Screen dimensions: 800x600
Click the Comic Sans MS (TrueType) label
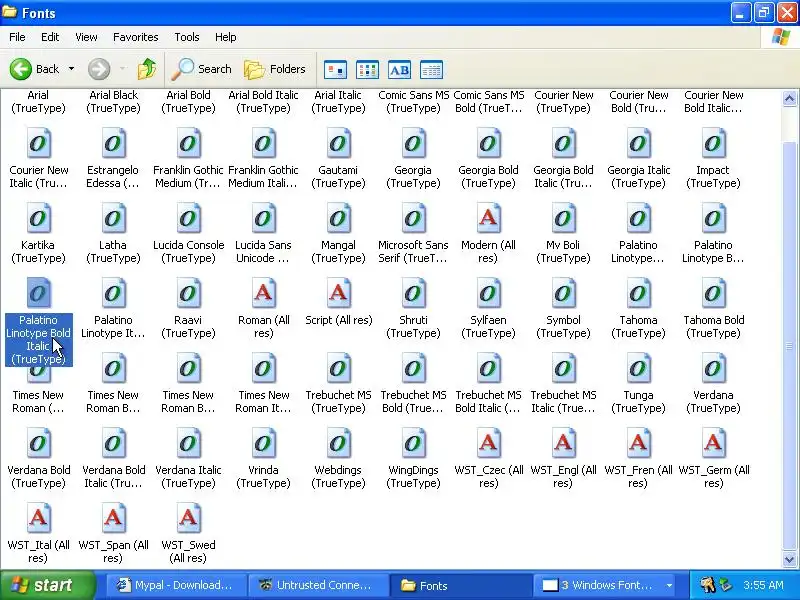(x=414, y=102)
